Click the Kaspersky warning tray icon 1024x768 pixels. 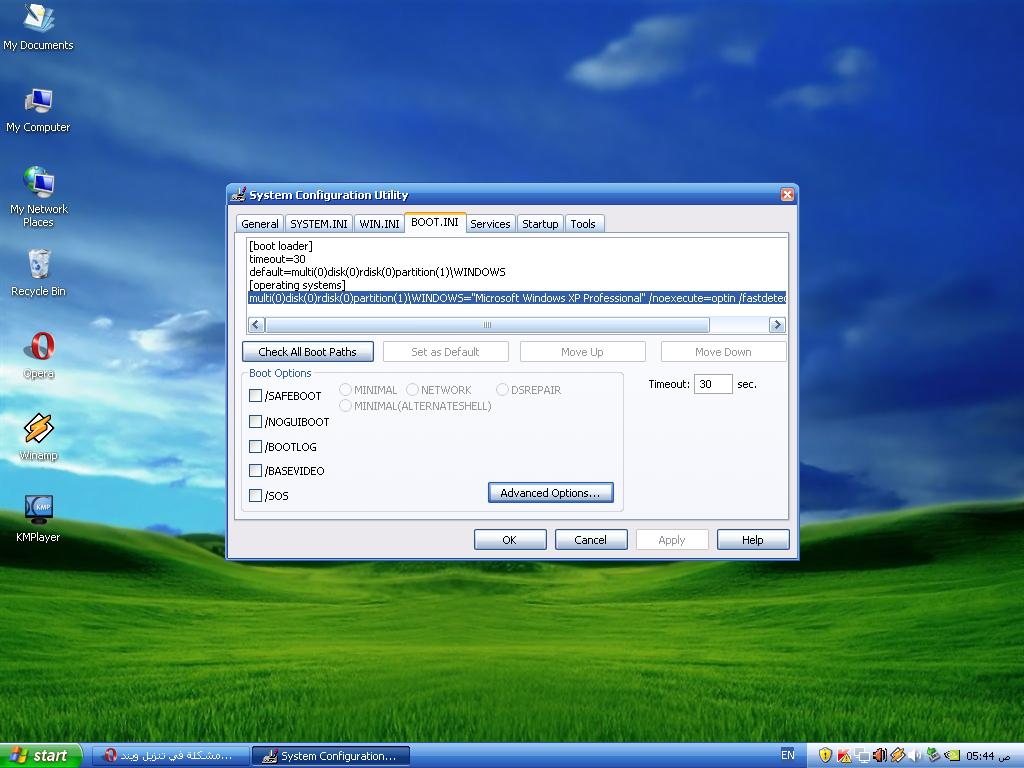[844, 756]
